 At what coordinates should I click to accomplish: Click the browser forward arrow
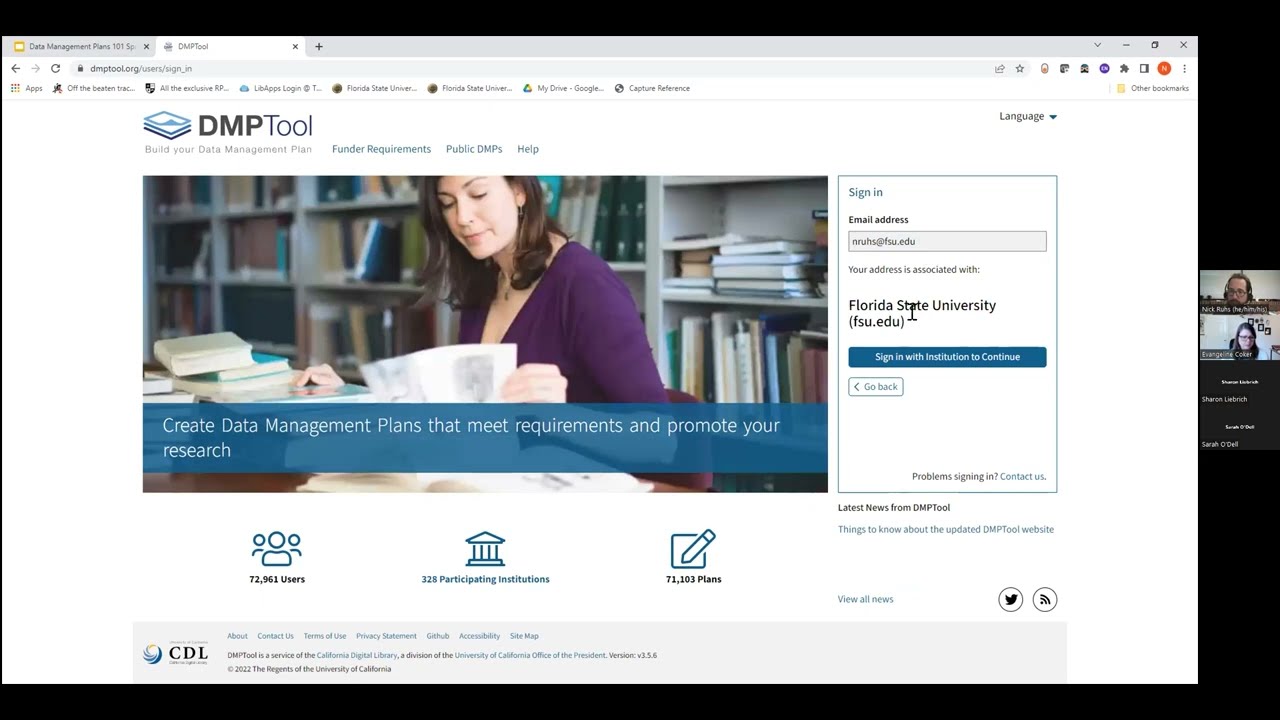(35, 68)
